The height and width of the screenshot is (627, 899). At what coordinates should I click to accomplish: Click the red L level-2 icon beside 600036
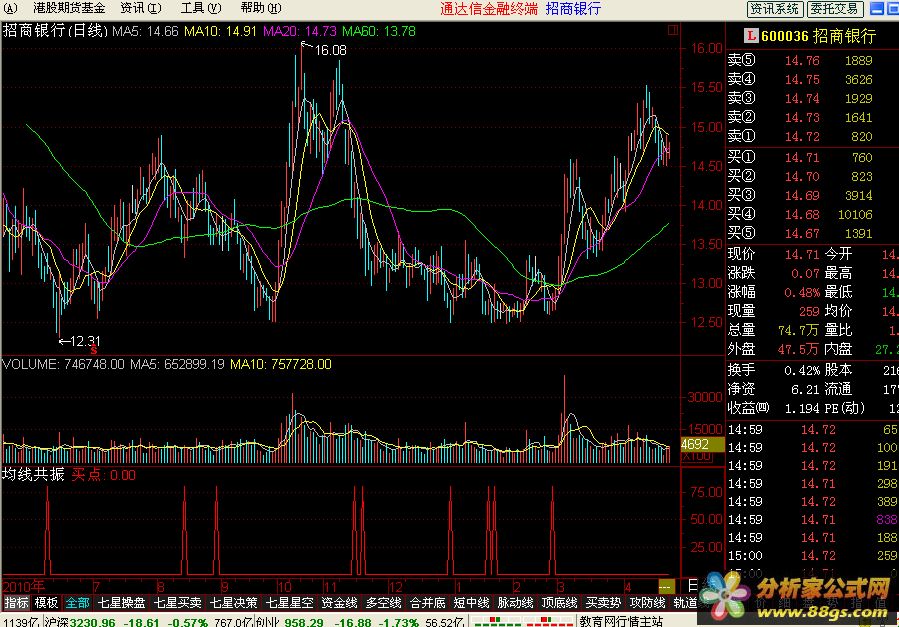(751, 36)
